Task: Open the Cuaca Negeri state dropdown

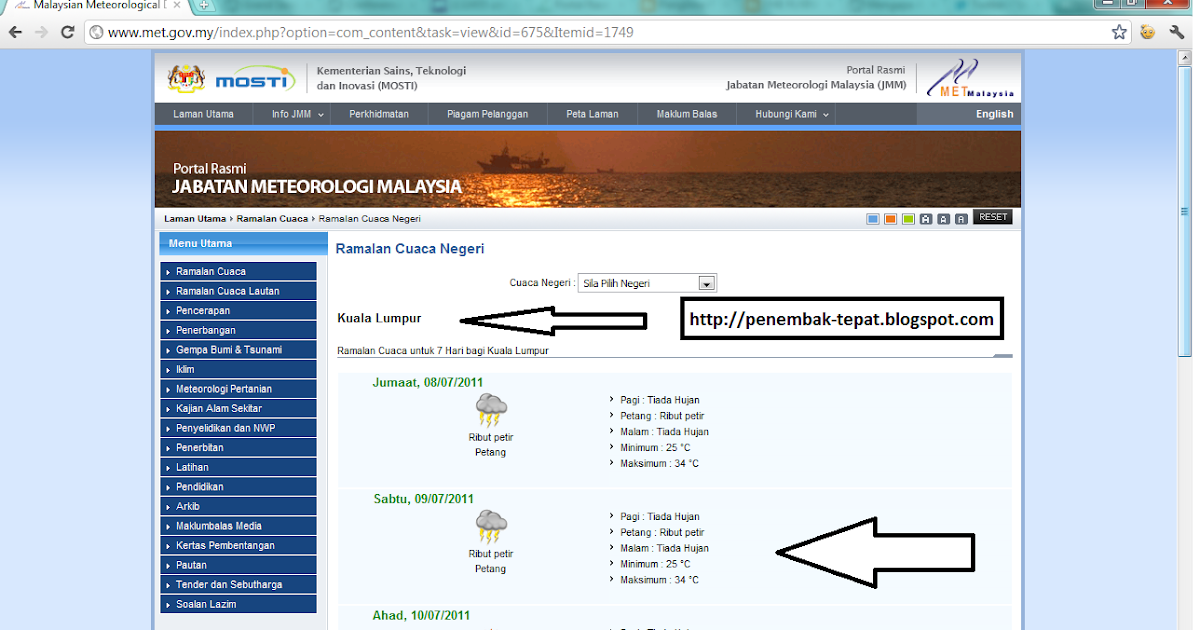Action: (x=647, y=283)
